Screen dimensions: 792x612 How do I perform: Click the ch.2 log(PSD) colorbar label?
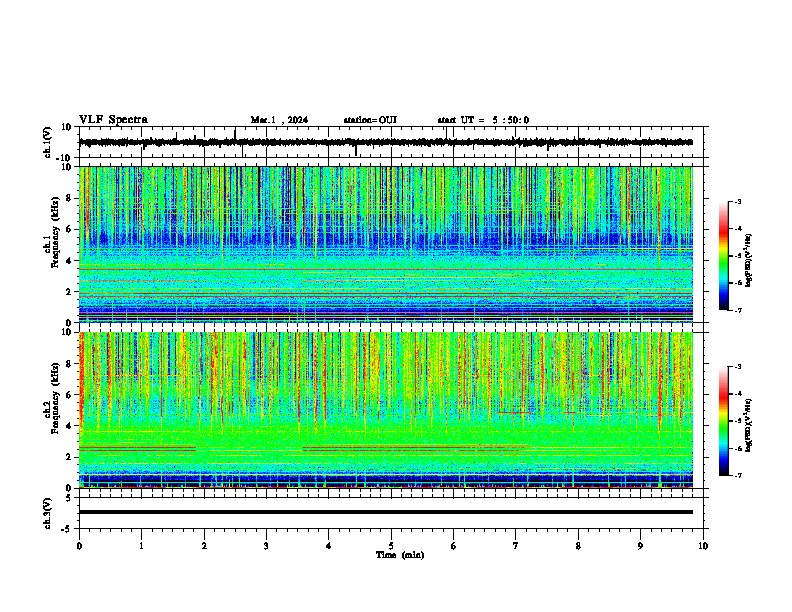click(748, 425)
